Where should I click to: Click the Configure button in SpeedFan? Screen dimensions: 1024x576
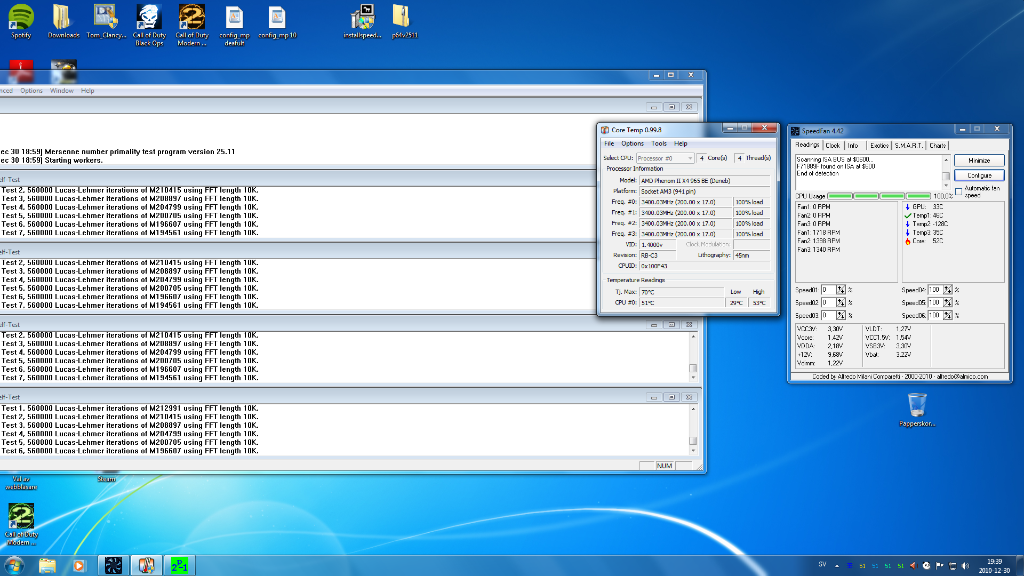click(x=979, y=175)
